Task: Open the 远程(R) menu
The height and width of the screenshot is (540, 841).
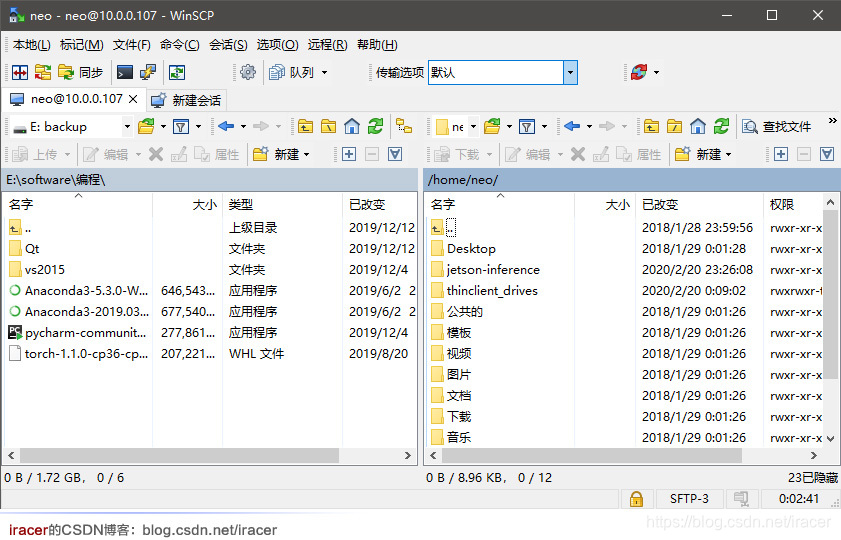Action: (328, 45)
